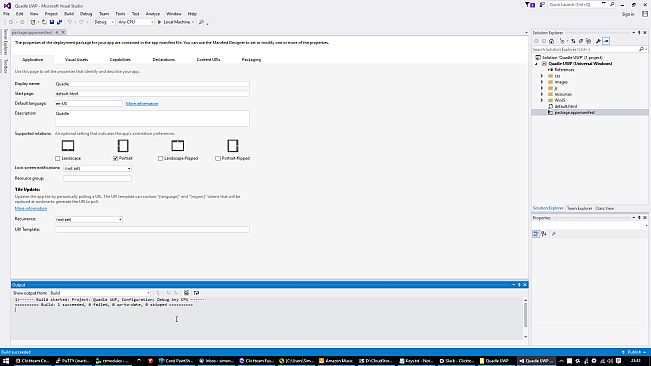Click the Quick Launch search icon

[x=612, y=5]
